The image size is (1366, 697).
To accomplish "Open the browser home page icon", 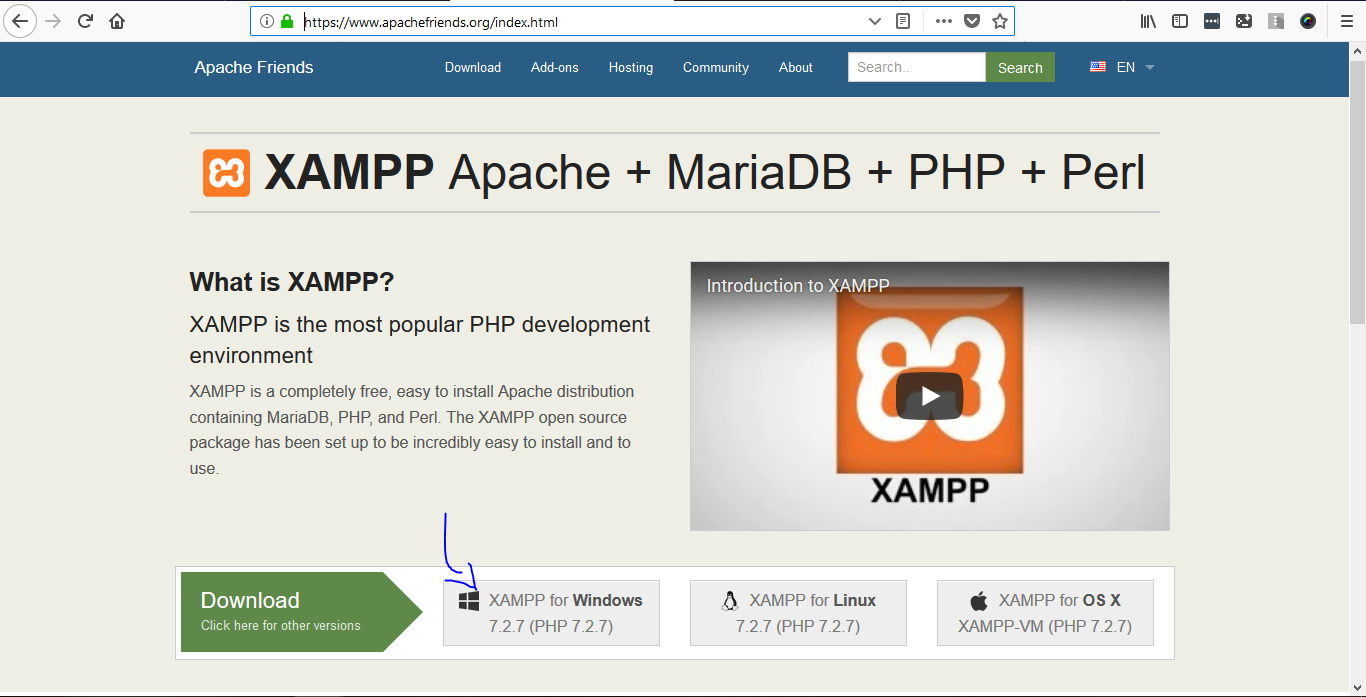I will click(117, 21).
